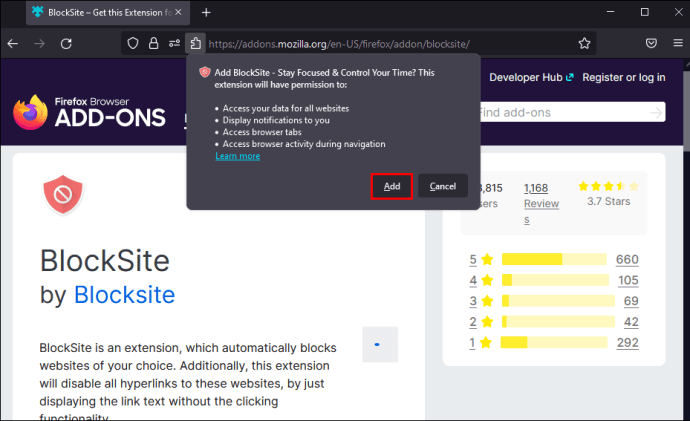Screen dimensions: 690x421
Task: Click the 292 one-star review count
Action: coord(628,343)
